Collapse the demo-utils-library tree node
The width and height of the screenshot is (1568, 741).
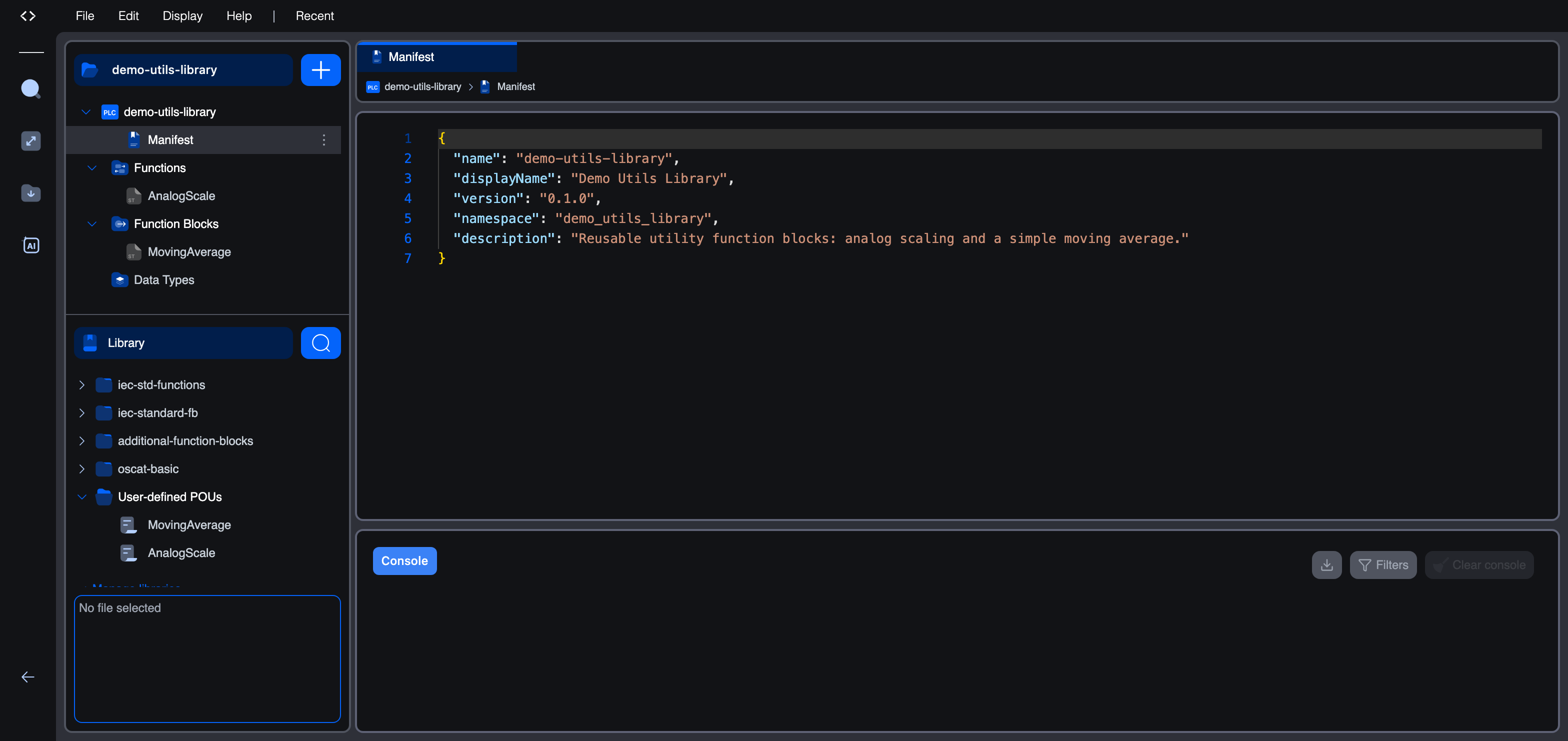tap(86, 112)
